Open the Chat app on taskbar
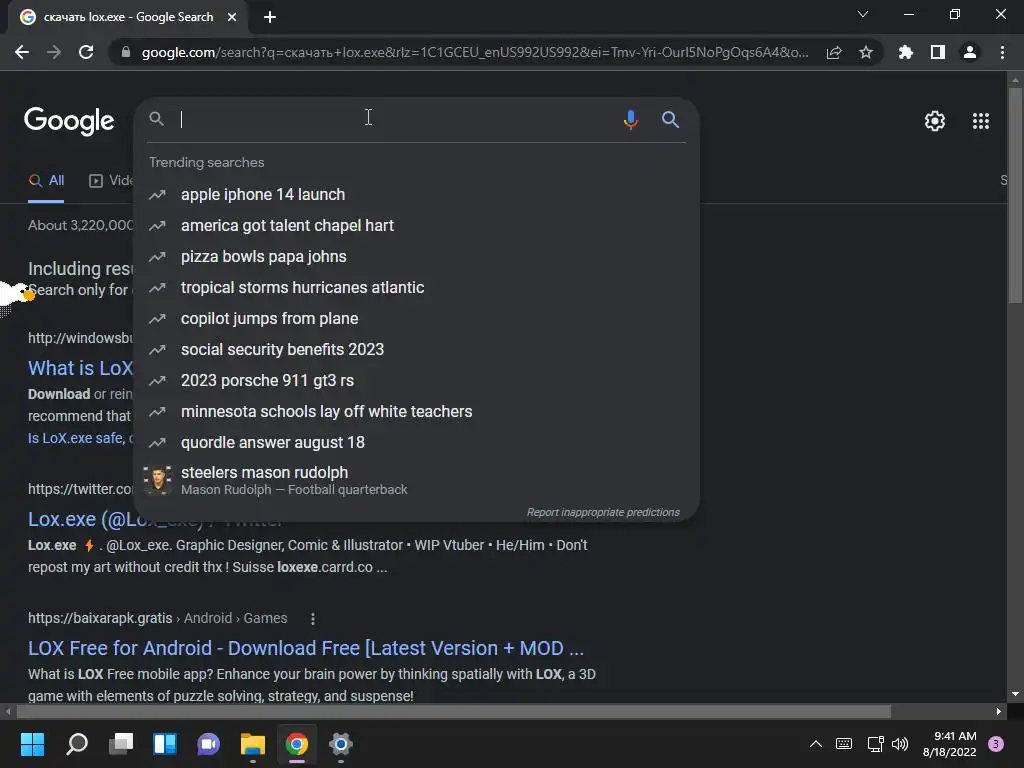Viewport: 1024px width, 768px height. (208, 744)
